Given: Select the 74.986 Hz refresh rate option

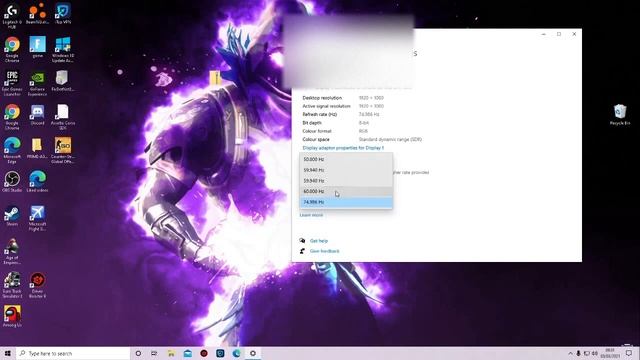Looking at the screenshot, I should pyautogui.click(x=346, y=202).
